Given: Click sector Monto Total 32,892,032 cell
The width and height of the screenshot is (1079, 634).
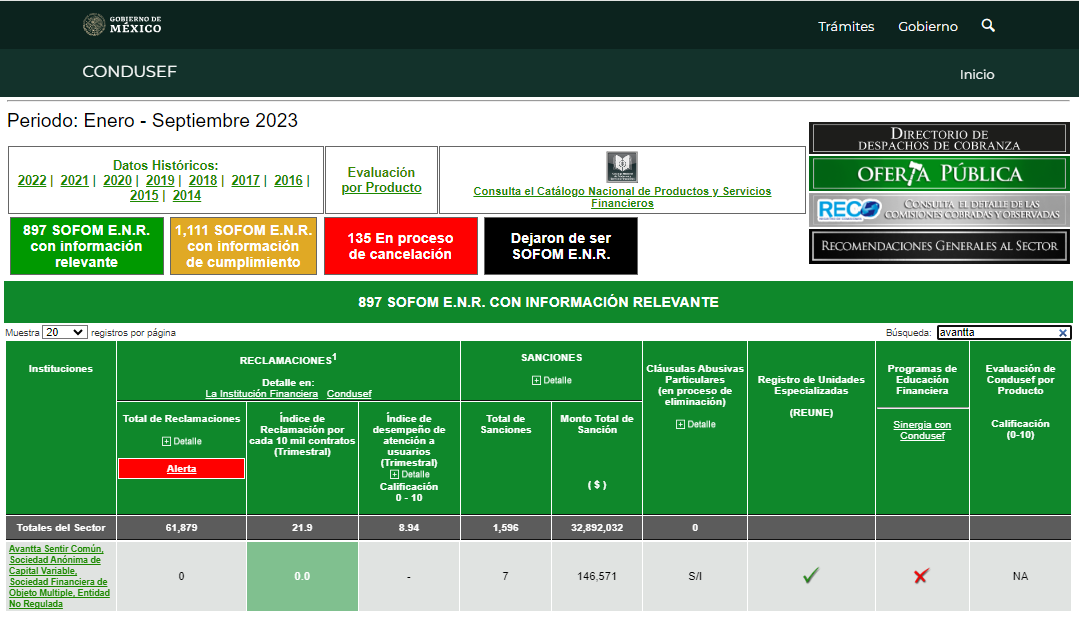Looking at the screenshot, I should tap(597, 528).
